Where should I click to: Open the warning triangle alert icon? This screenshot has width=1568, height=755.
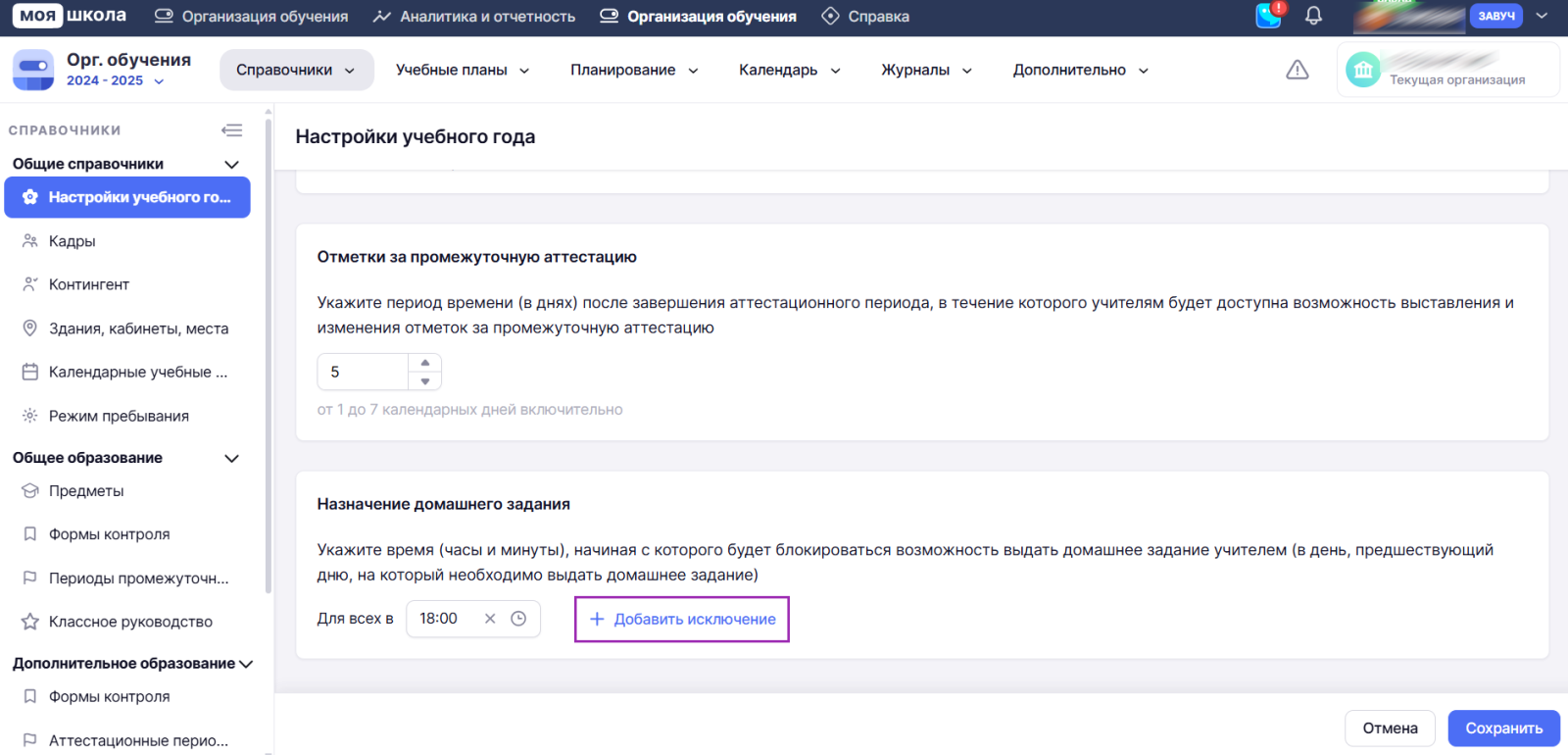pos(1297,70)
